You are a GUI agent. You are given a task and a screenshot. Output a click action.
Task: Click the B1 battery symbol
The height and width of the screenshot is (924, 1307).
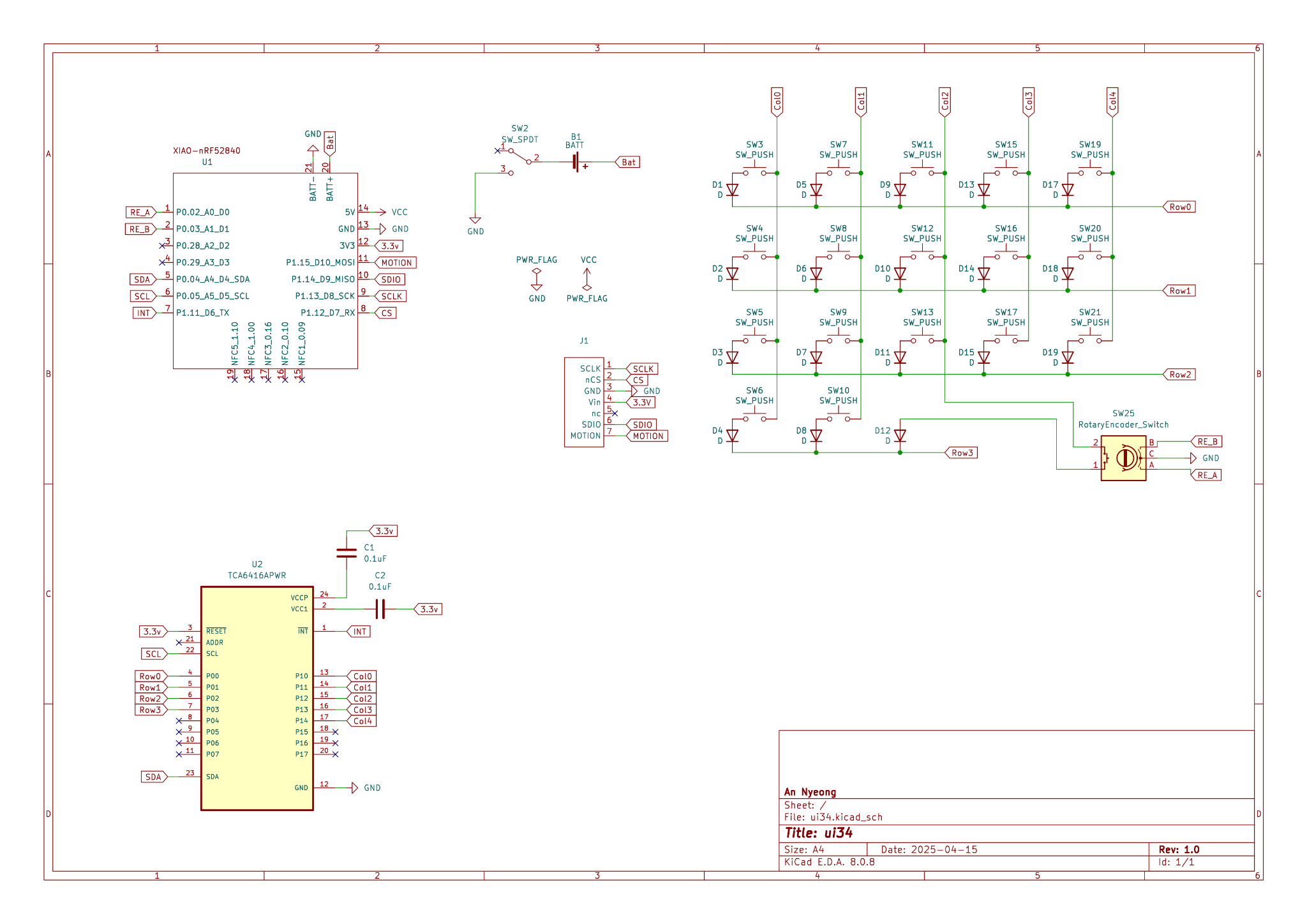point(576,162)
